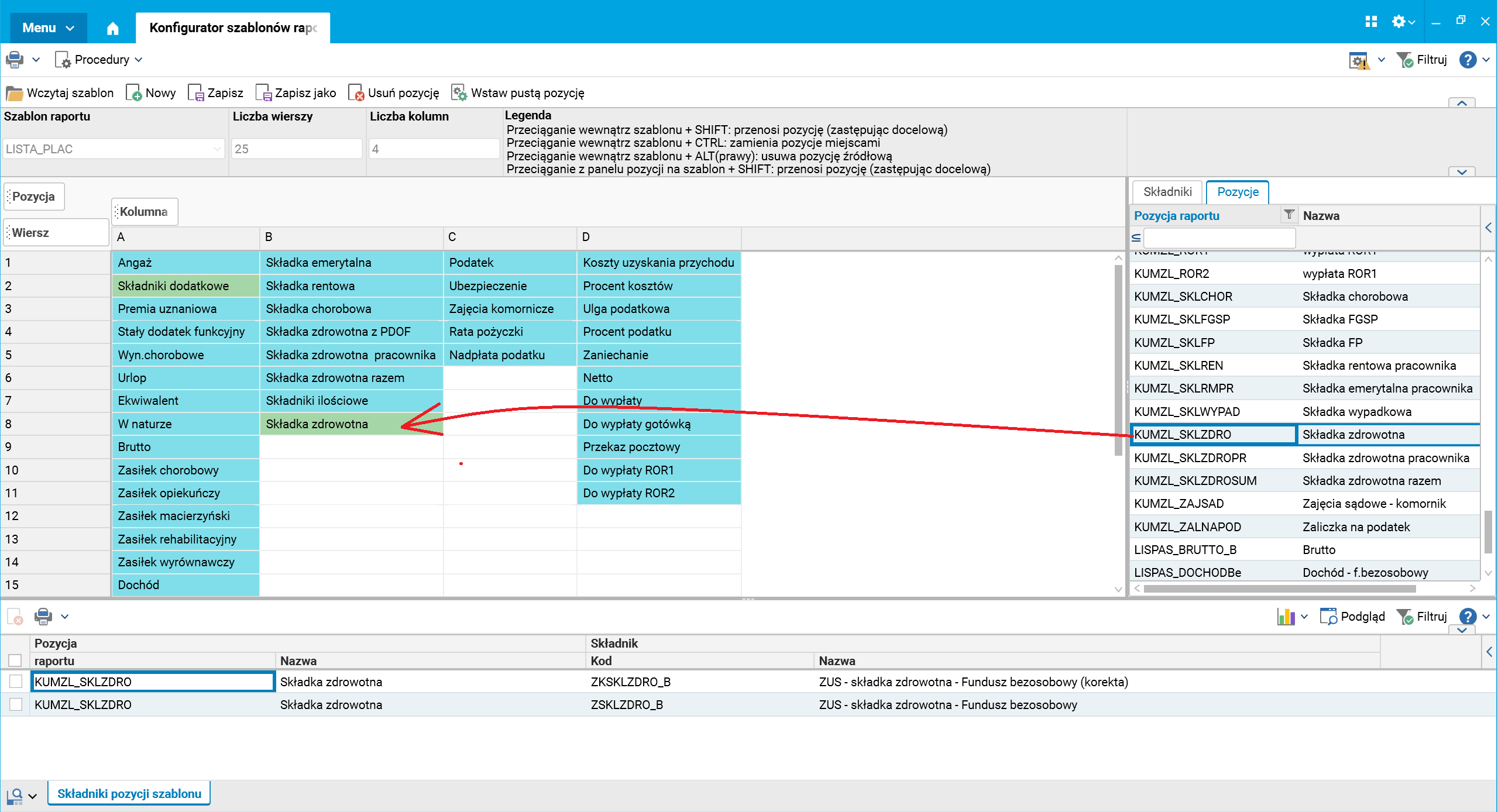Click the top toolbar printer icon

click(14, 60)
